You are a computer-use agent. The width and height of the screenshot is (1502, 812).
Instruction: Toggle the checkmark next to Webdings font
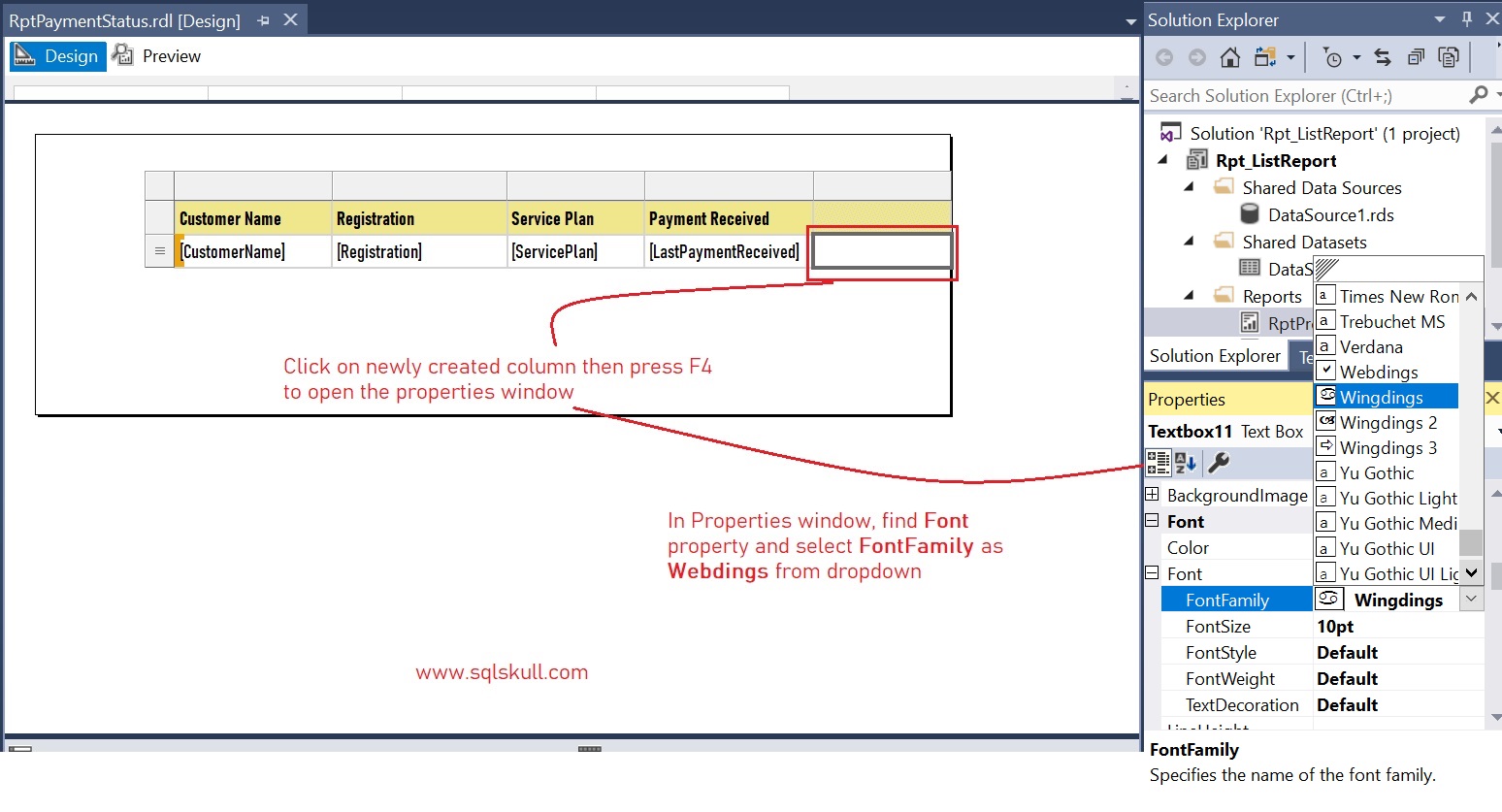(1325, 372)
